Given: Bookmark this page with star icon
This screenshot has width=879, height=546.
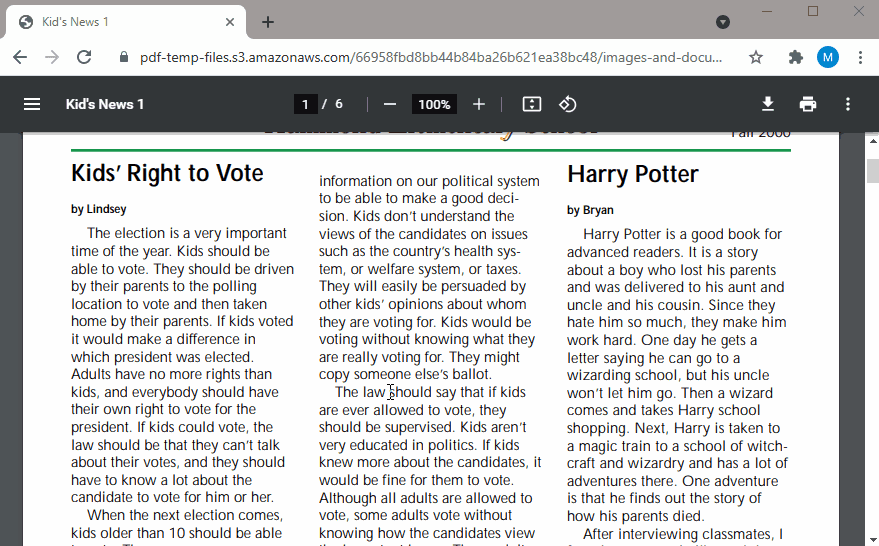Looking at the screenshot, I should [756, 57].
